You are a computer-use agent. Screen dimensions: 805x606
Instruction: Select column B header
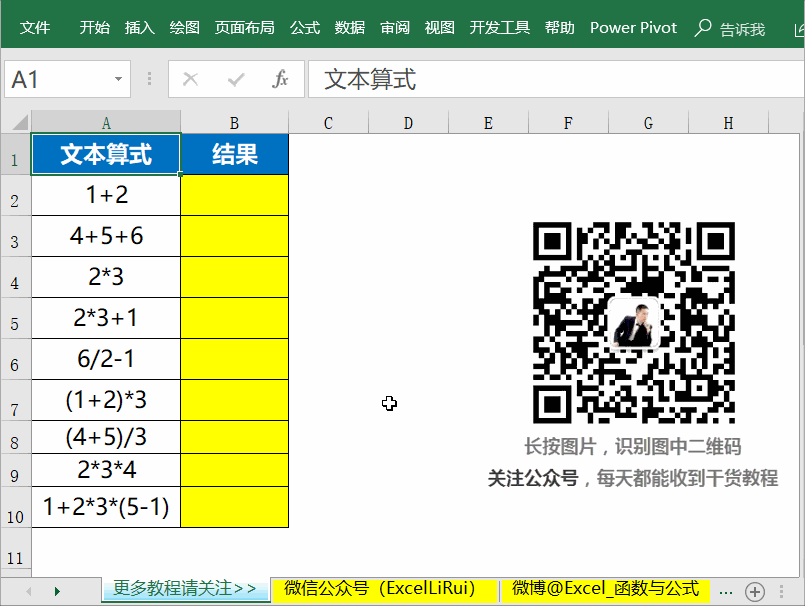(x=235, y=123)
